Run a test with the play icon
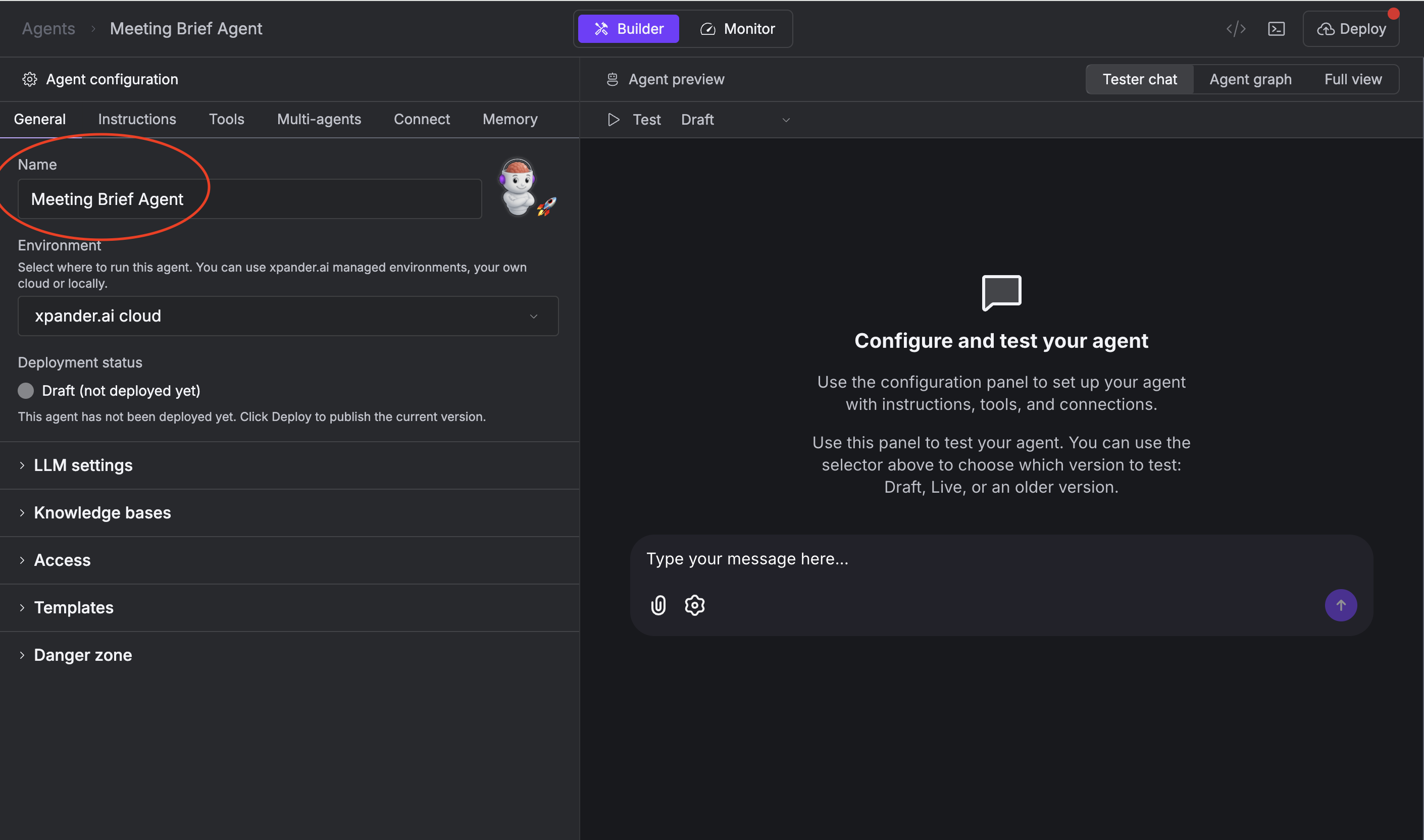Image resolution: width=1424 pixels, height=840 pixels. 614,120
